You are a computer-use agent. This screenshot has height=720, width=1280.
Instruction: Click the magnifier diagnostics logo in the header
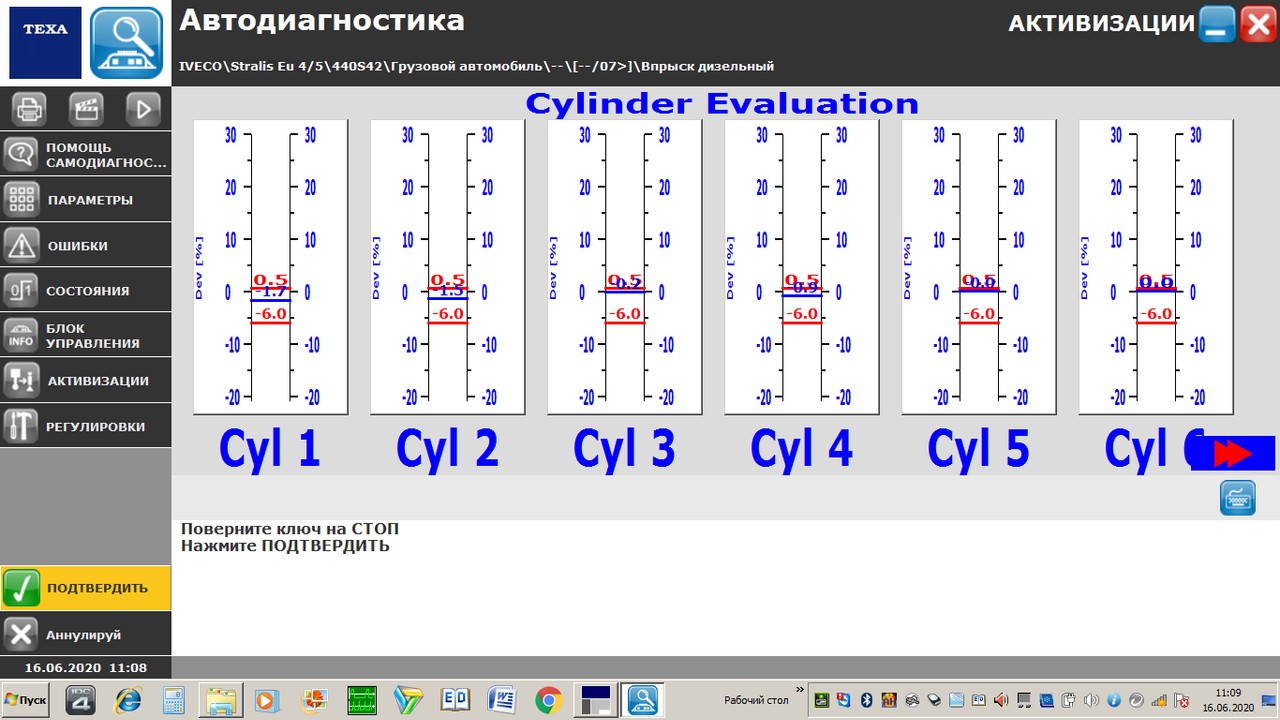(x=125, y=44)
